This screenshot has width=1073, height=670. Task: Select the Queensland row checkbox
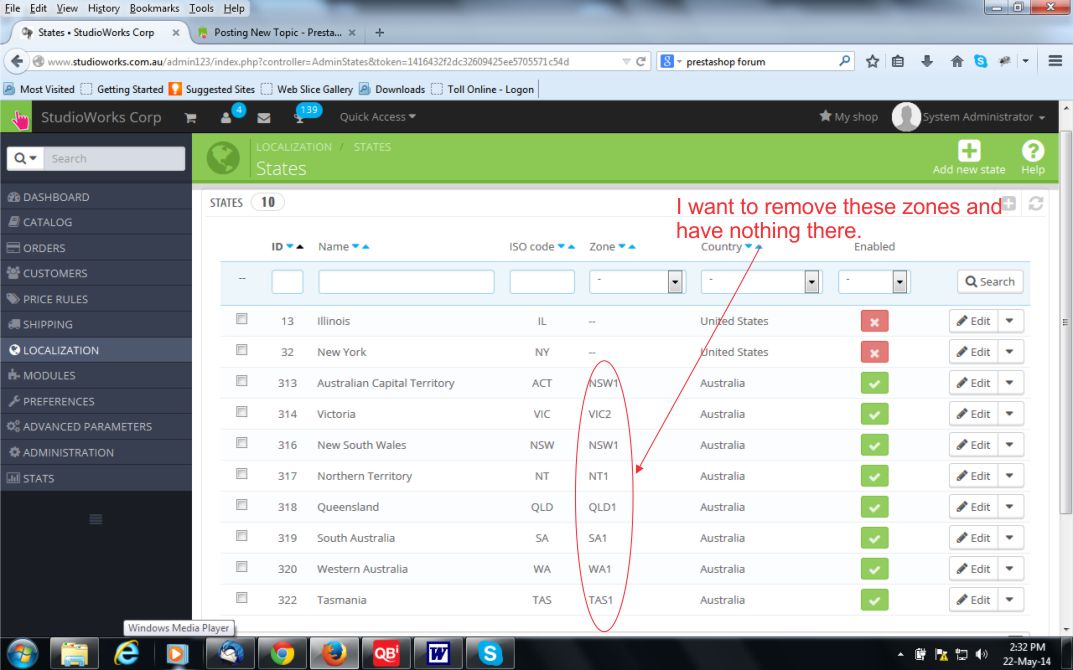tap(242, 504)
